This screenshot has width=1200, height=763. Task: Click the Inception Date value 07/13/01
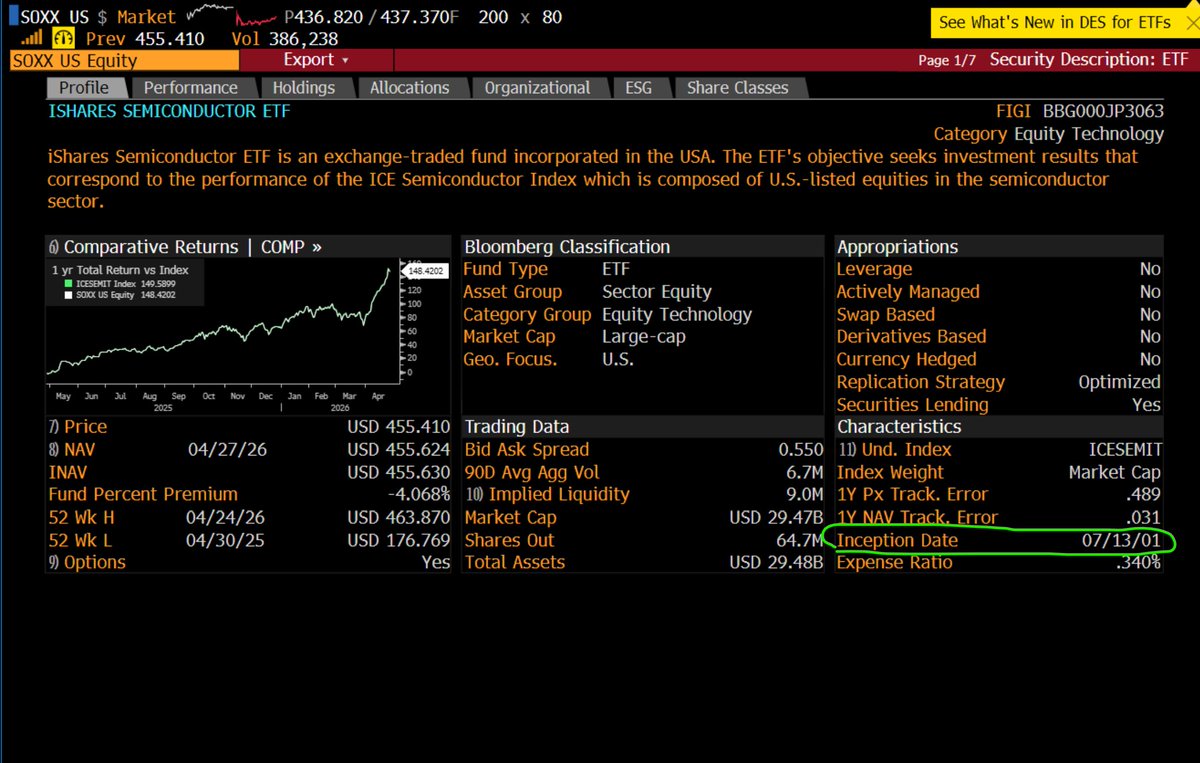[x=1120, y=541]
